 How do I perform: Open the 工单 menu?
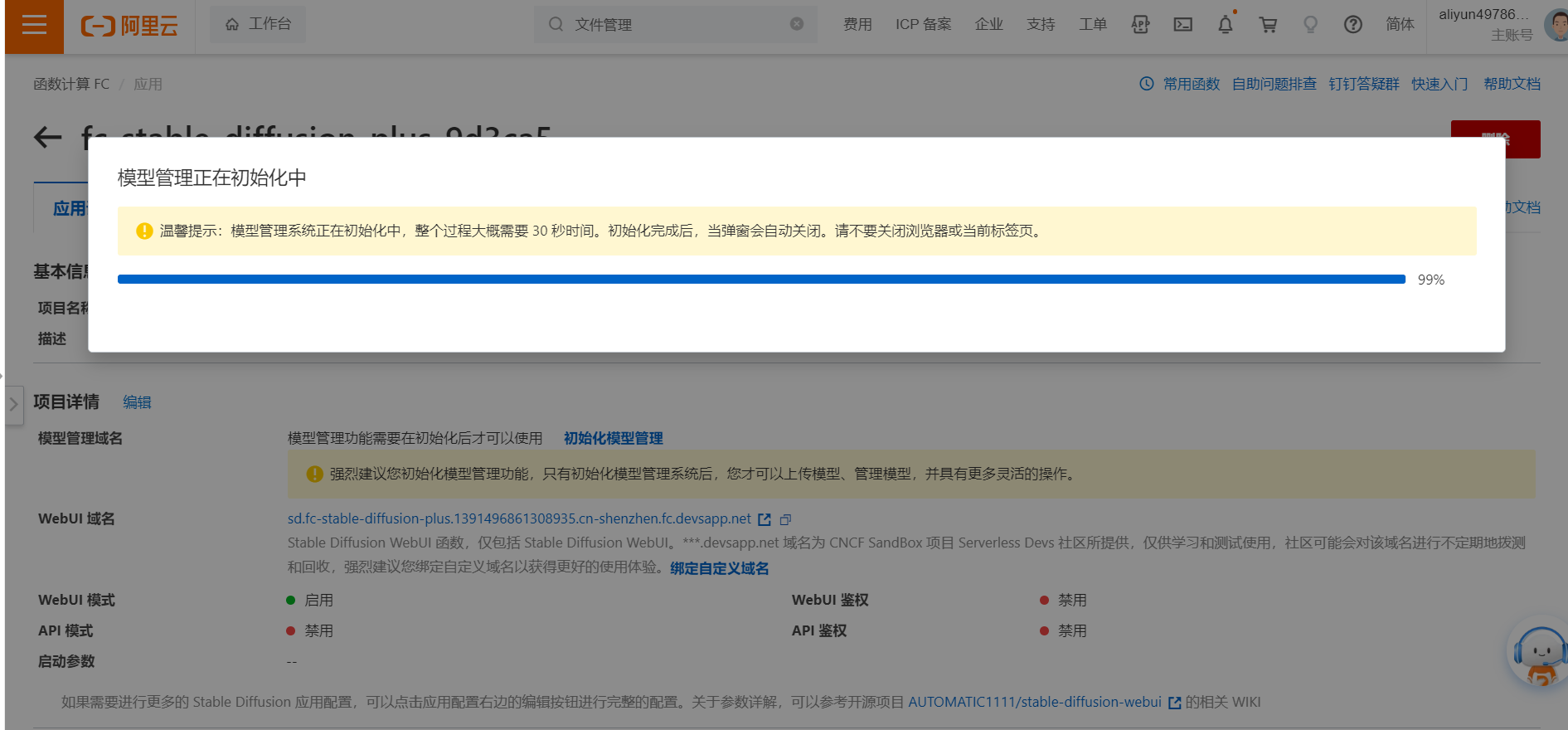click(x=1093, y=24)
